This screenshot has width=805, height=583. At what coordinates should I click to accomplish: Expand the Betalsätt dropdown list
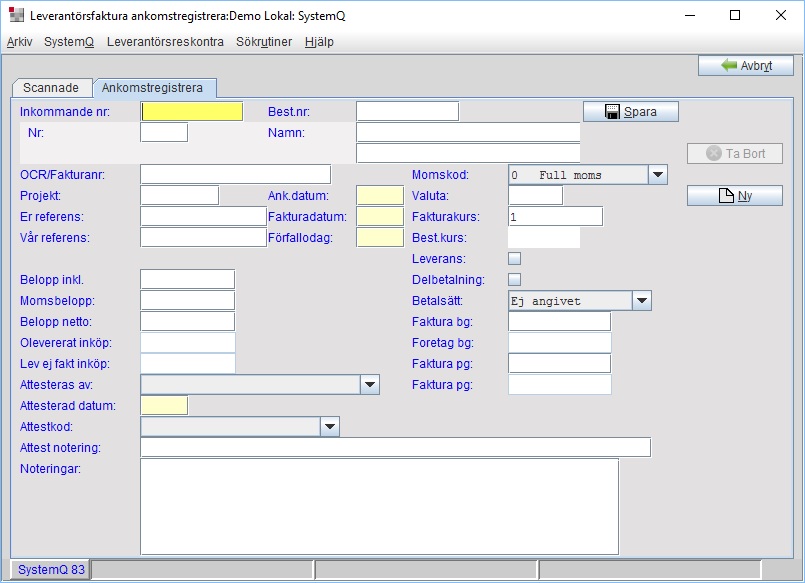(x=641, y=300)
